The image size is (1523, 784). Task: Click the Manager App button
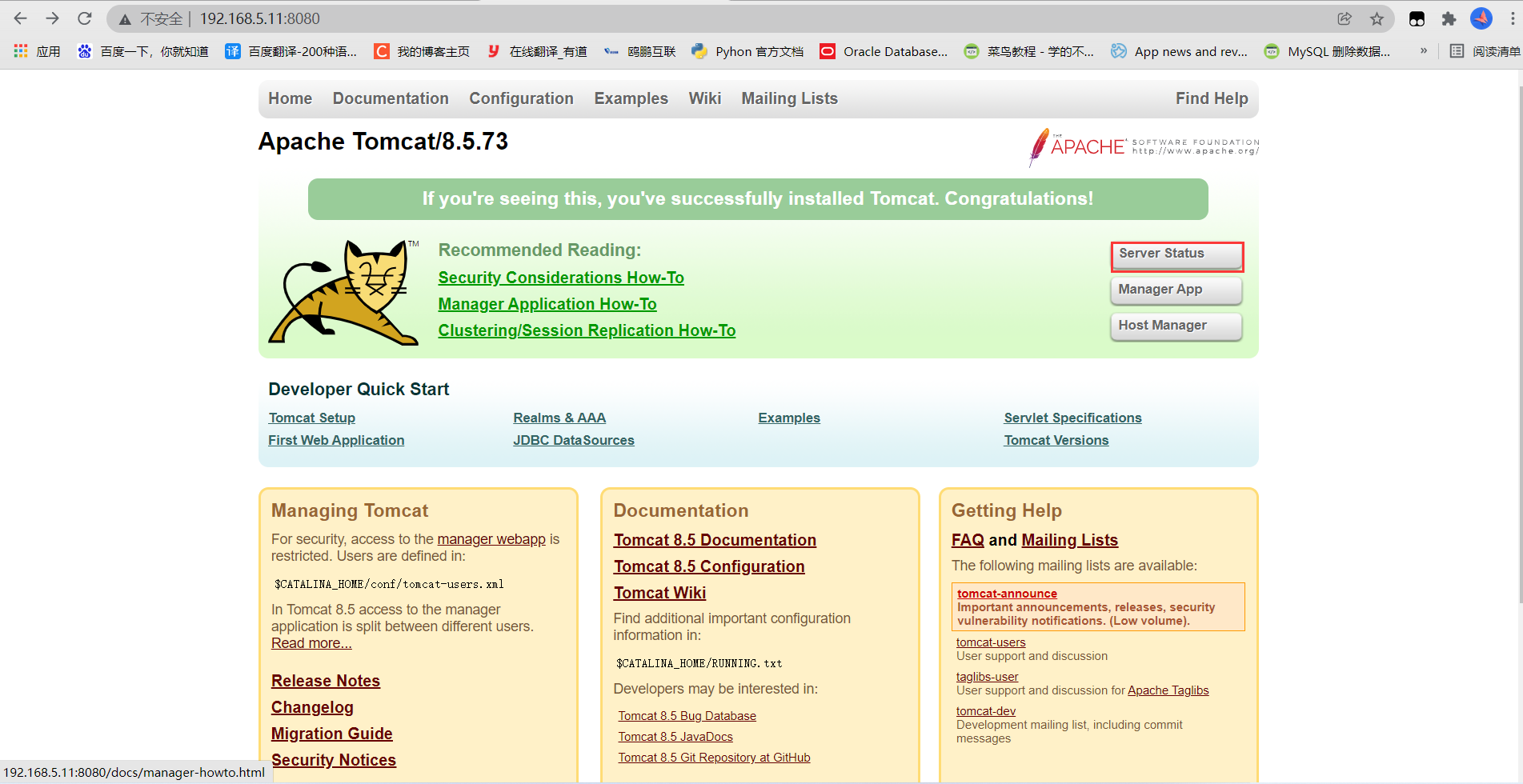point(1176,290)
